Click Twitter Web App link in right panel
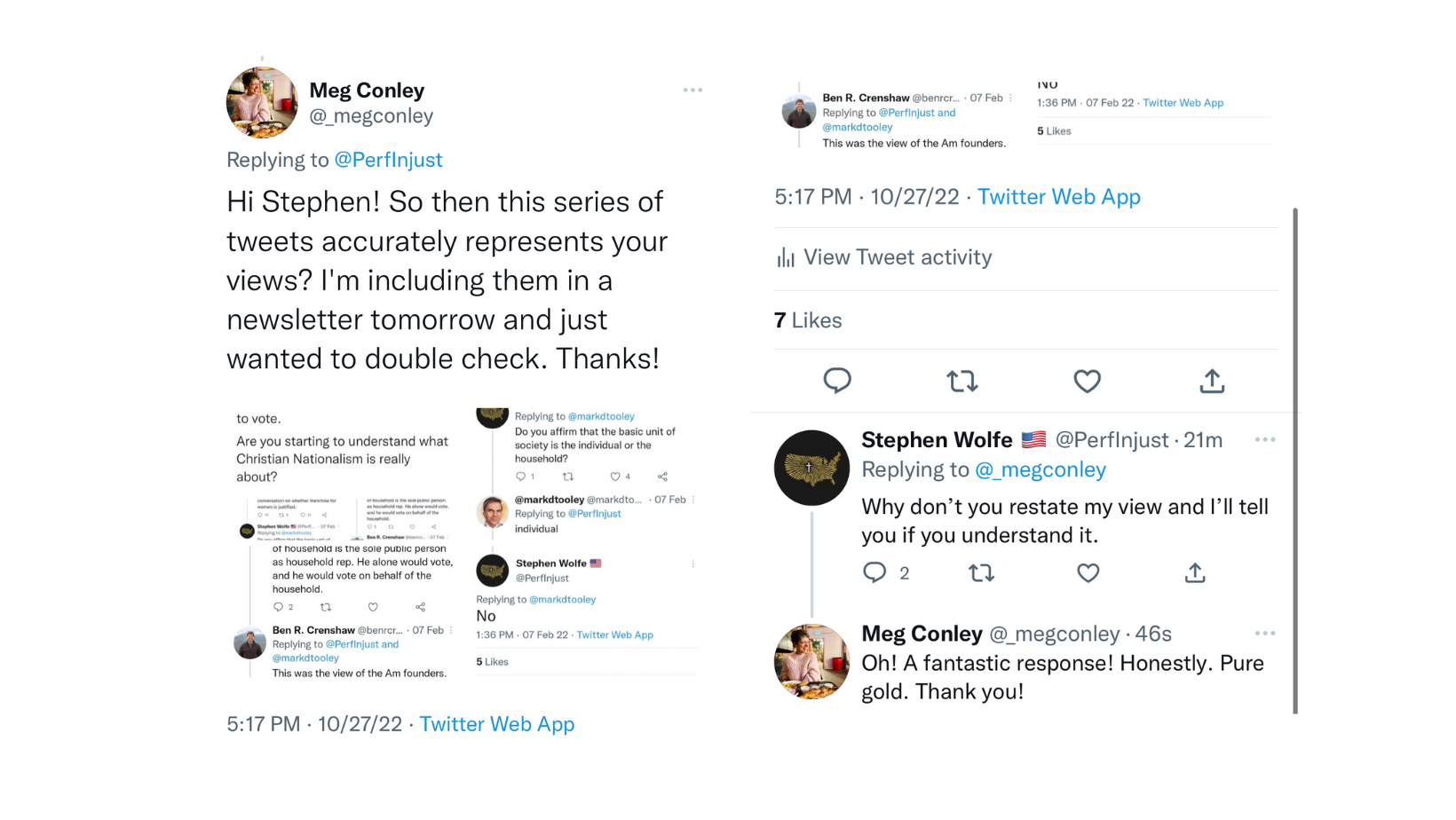 [1059, 197]
